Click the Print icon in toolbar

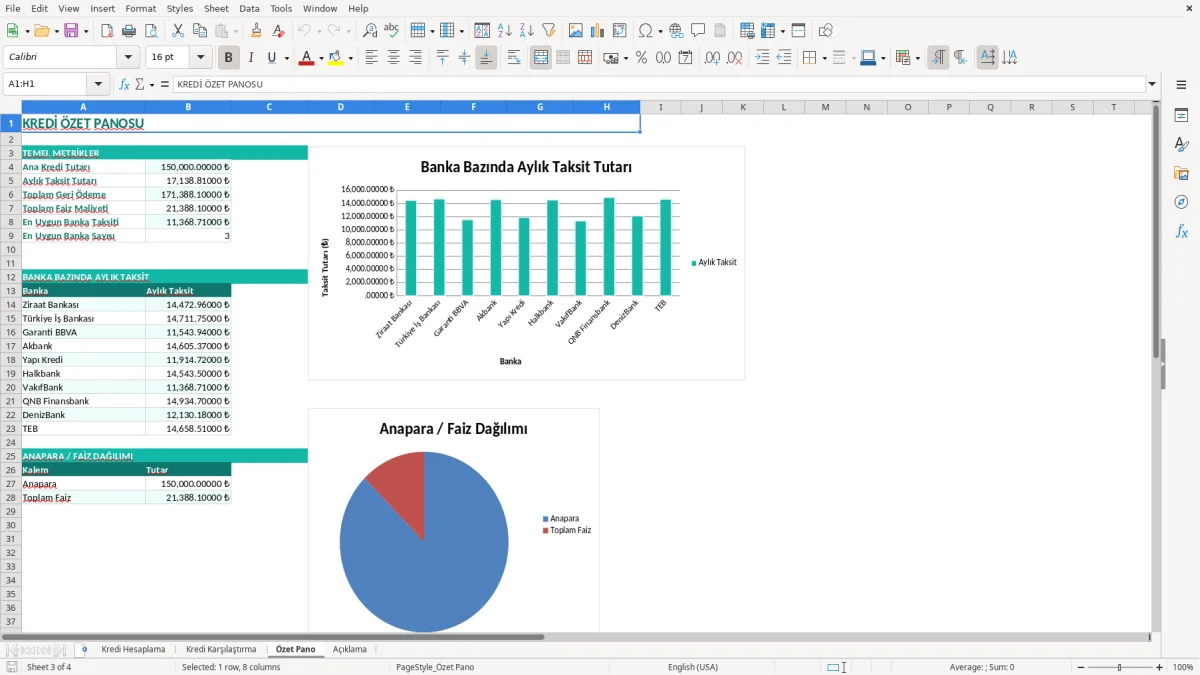coord(128,31)
